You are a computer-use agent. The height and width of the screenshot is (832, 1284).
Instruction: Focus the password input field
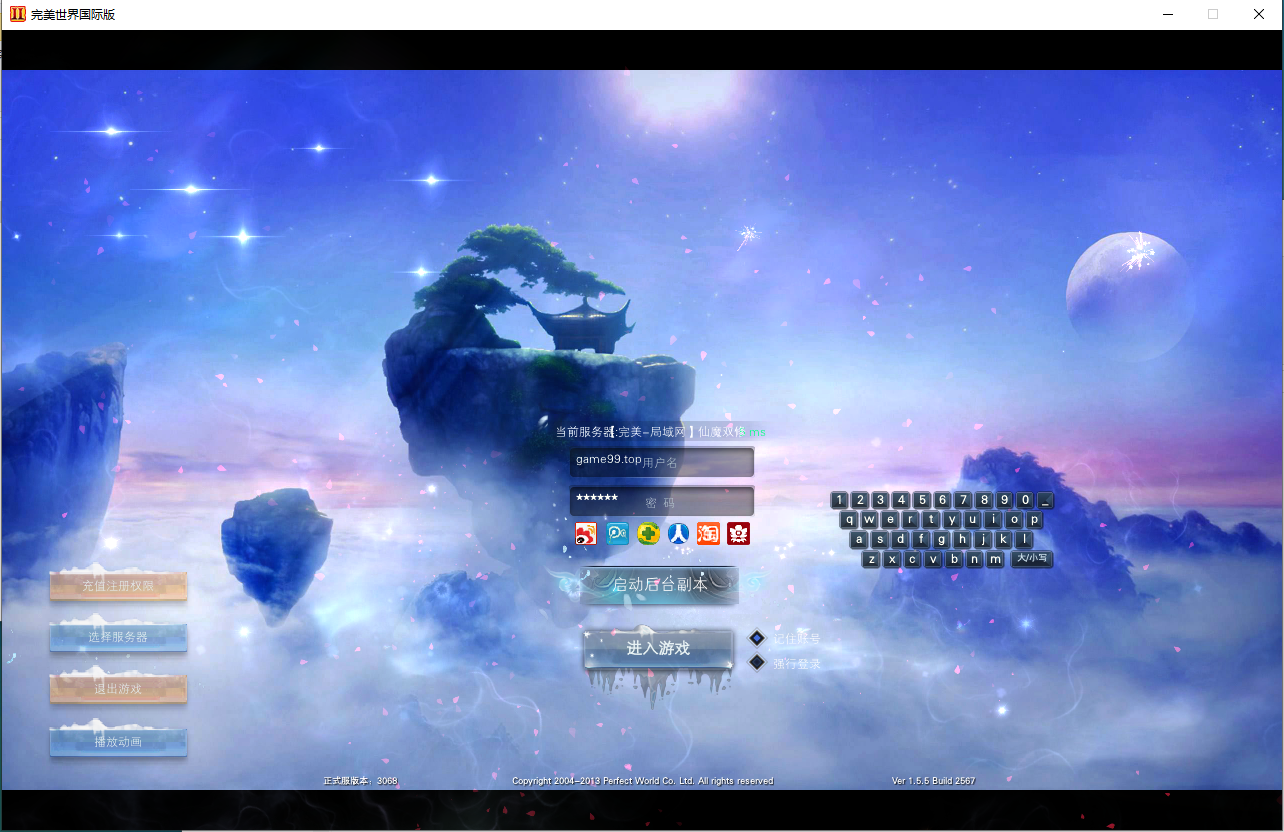(x=661, y=501)
